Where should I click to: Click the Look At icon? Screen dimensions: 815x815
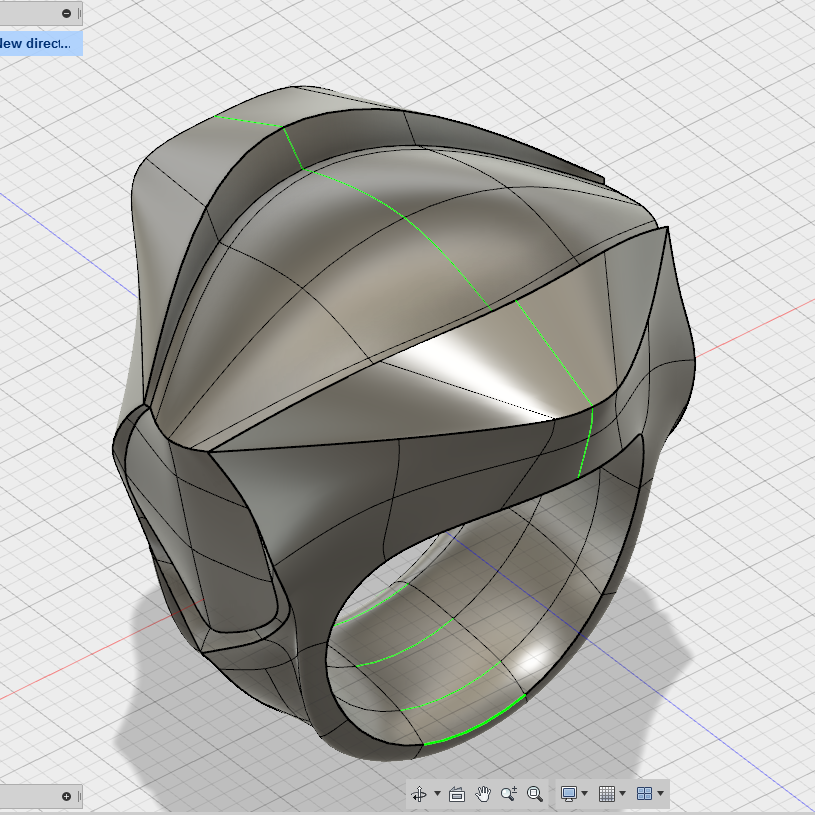[x=457, y=794]
